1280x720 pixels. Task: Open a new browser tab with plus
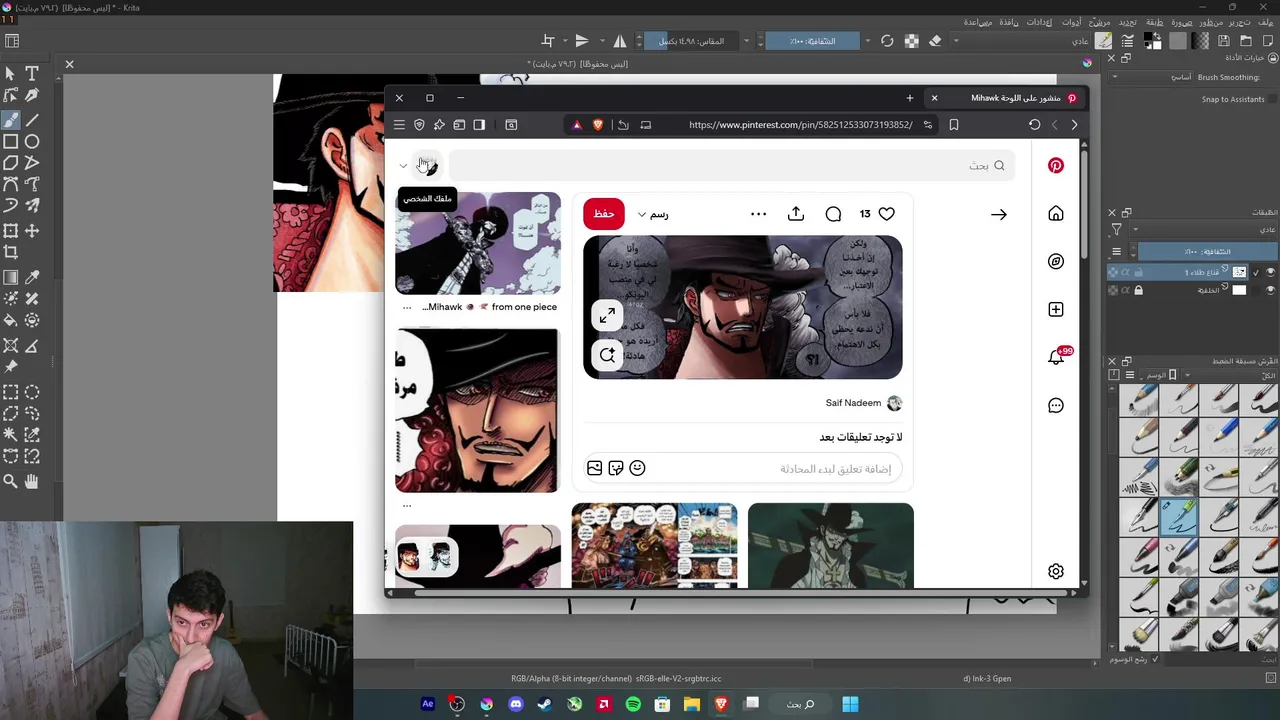click(910, 98)
